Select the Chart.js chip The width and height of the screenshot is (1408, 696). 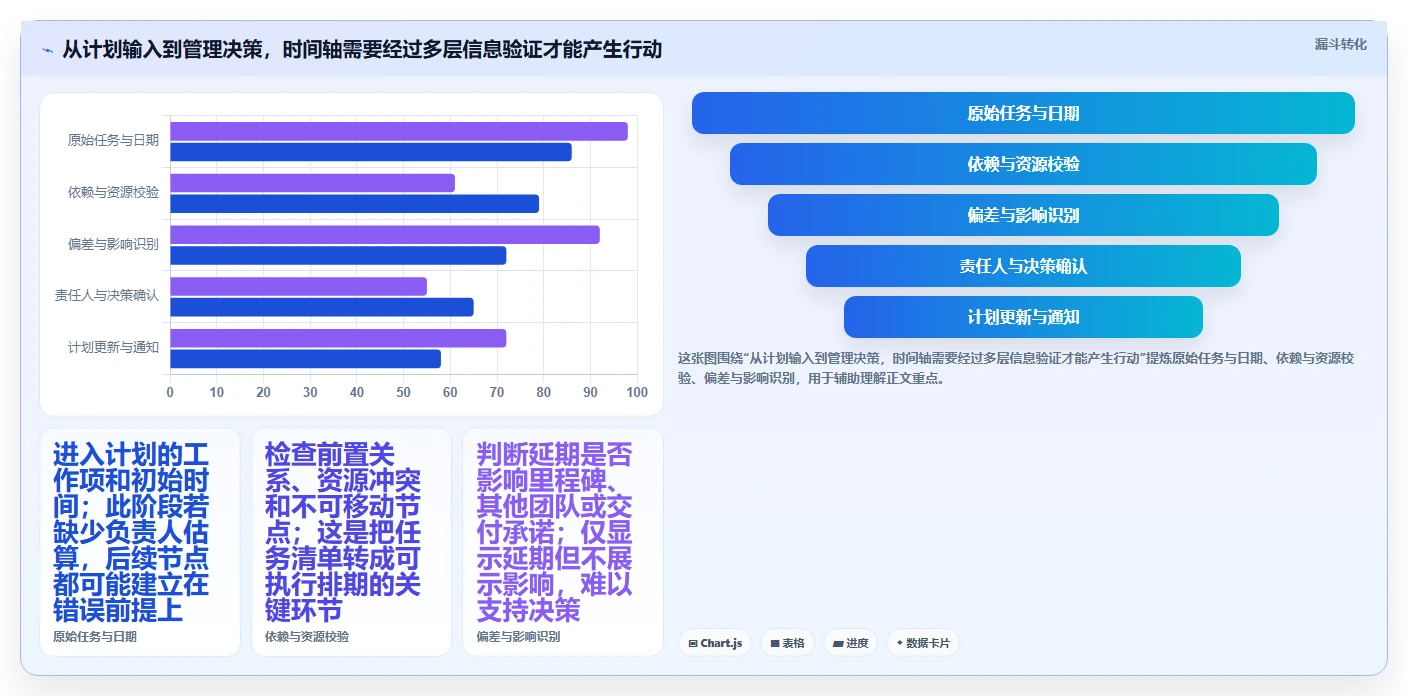(x=715, y=643)
